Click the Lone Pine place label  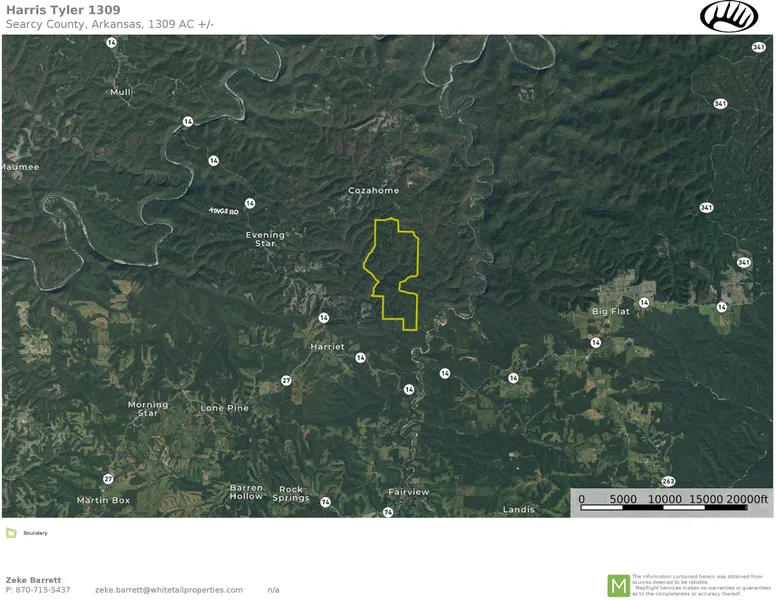pyautogui.click(x=224, y=408)
